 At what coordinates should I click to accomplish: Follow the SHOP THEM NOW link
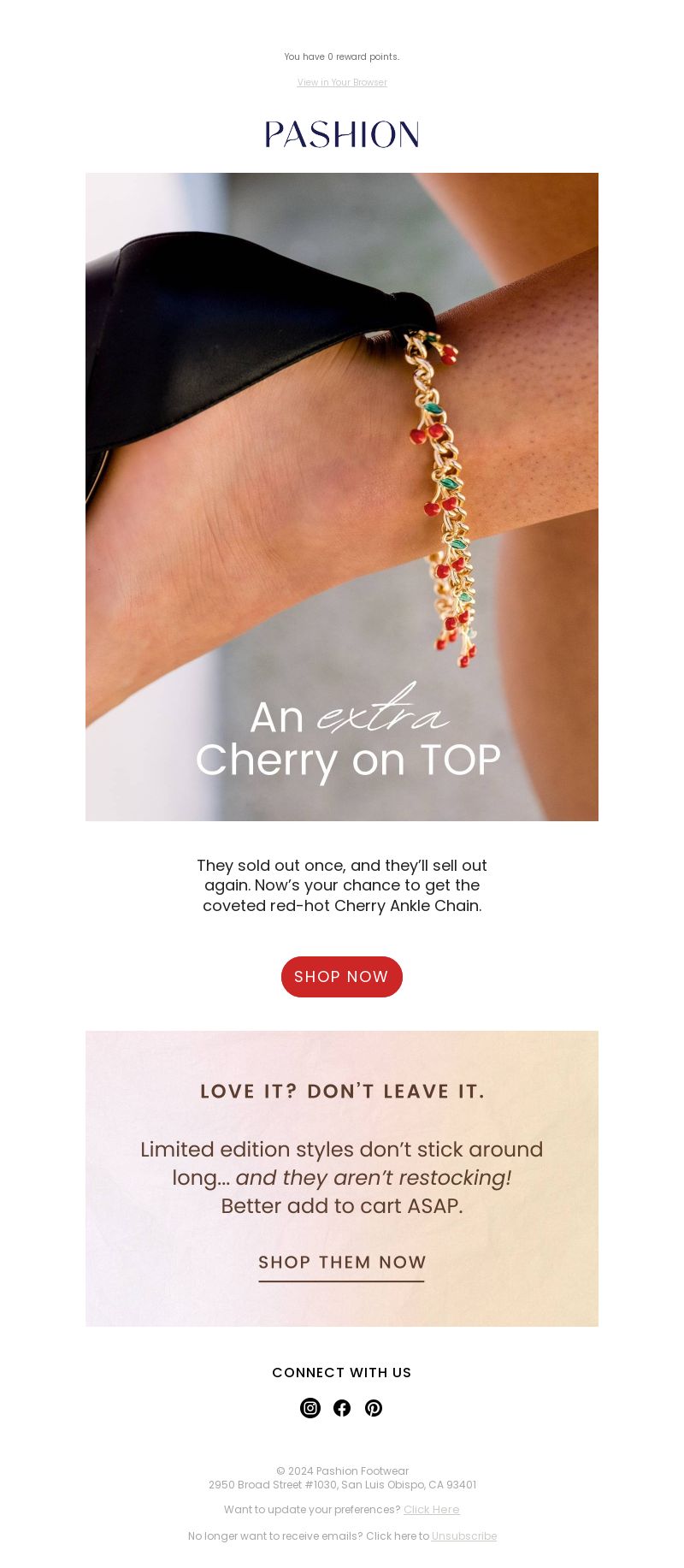(342, 1264)
